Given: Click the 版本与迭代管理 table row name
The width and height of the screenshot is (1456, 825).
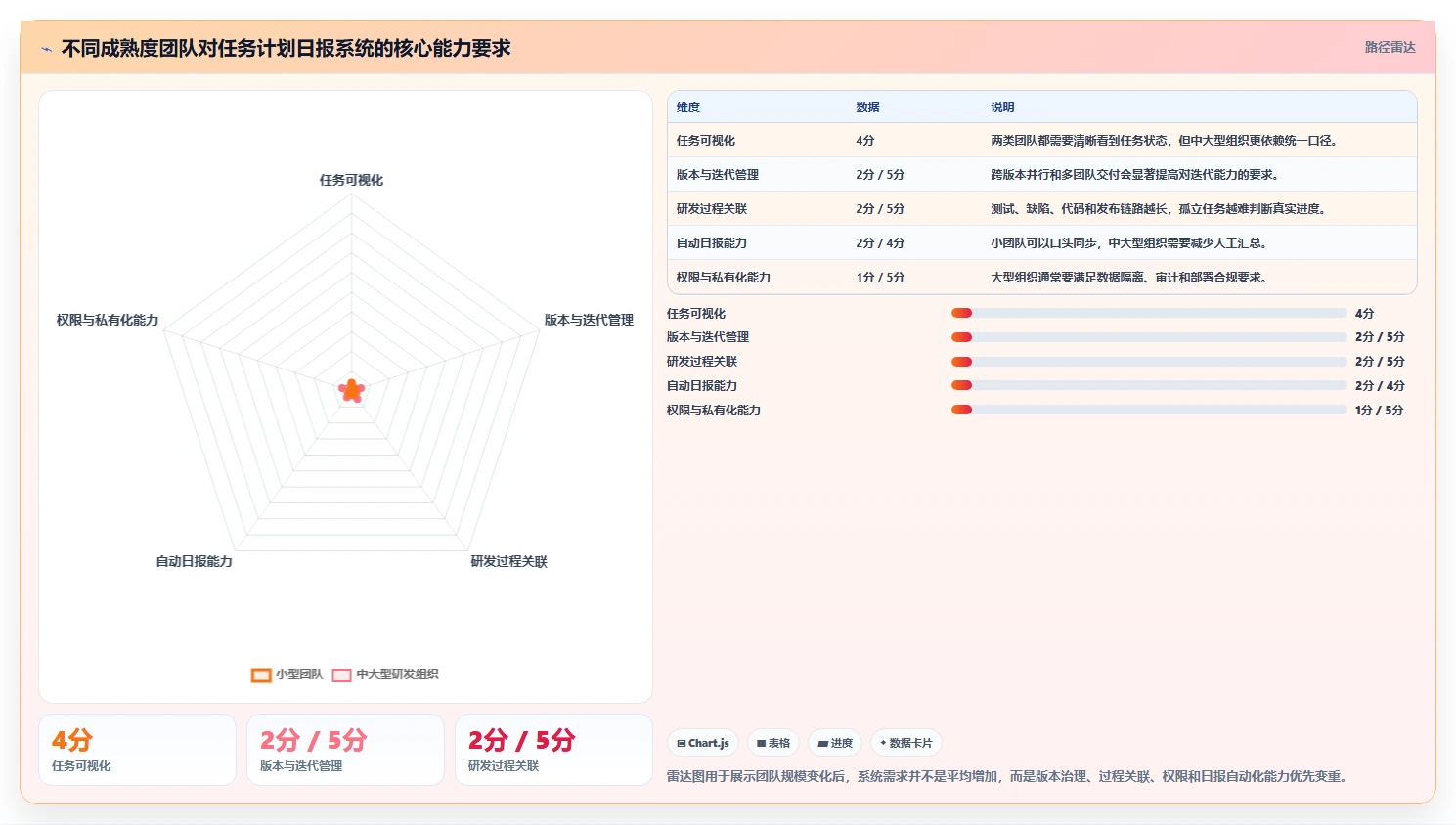Looking at the screenshot, I should pyautogui.click(x=718, y=175).
